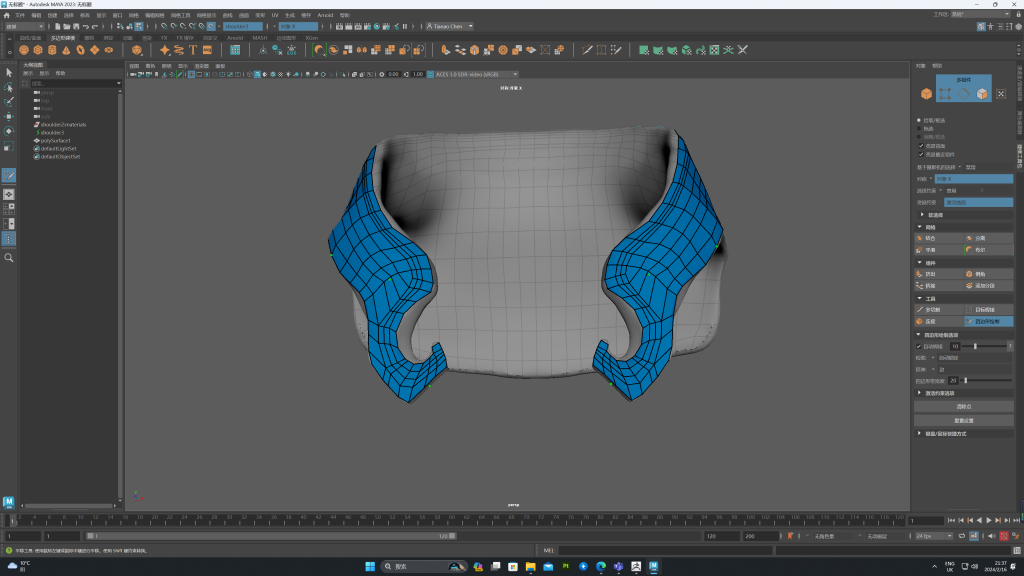Choose the Scale tool in the toolbox

[8, 146]
